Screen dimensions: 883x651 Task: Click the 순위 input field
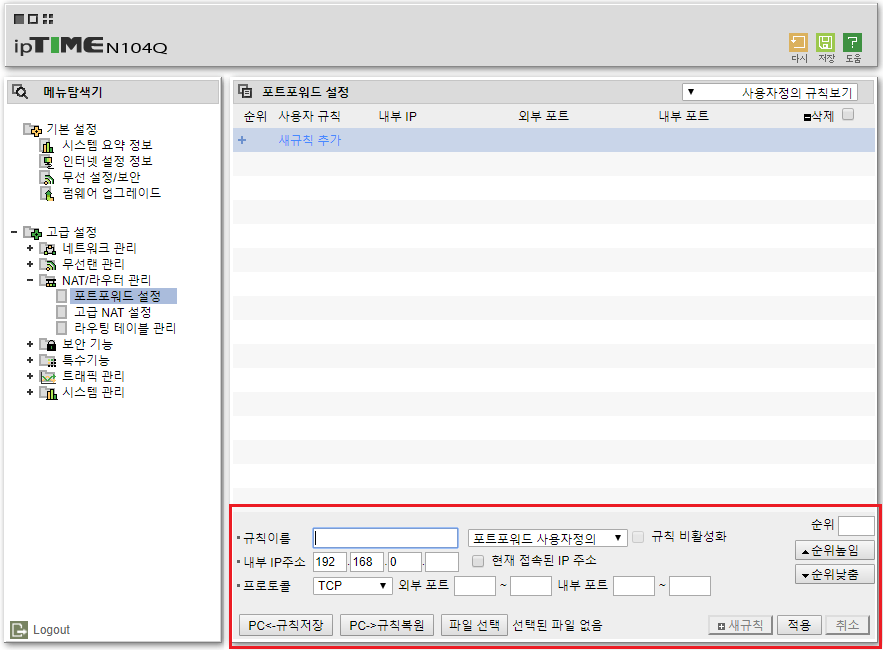pos(856,525)
